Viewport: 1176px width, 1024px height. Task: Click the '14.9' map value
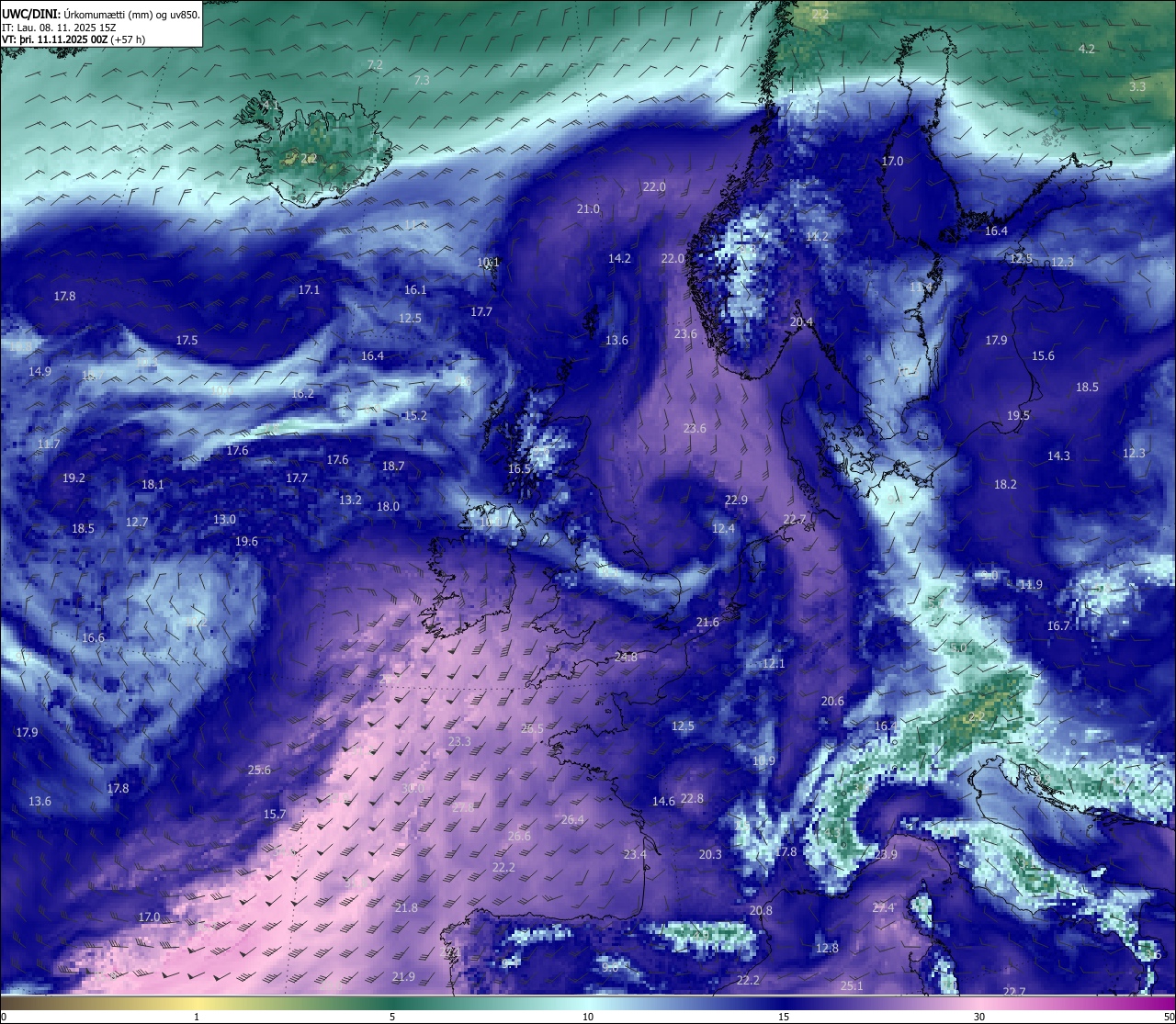pos(40,371)
